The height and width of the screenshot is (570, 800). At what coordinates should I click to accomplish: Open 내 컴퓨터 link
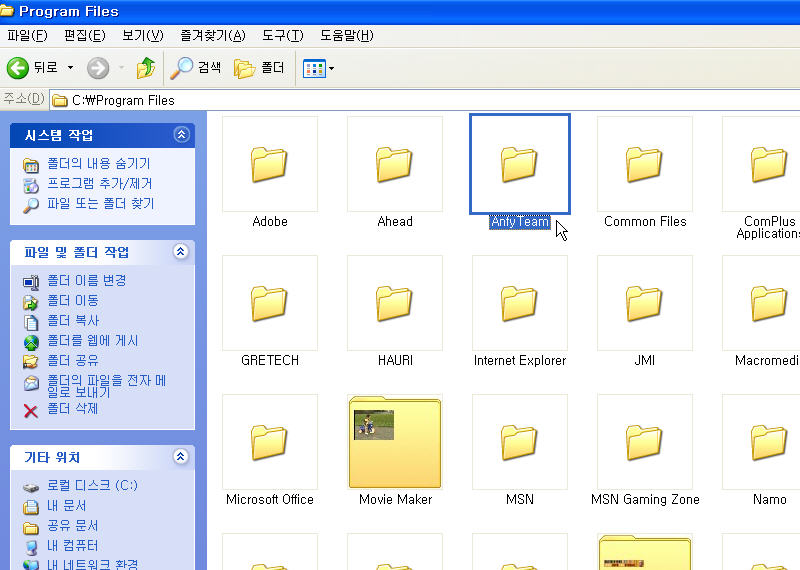click(72, 546)
